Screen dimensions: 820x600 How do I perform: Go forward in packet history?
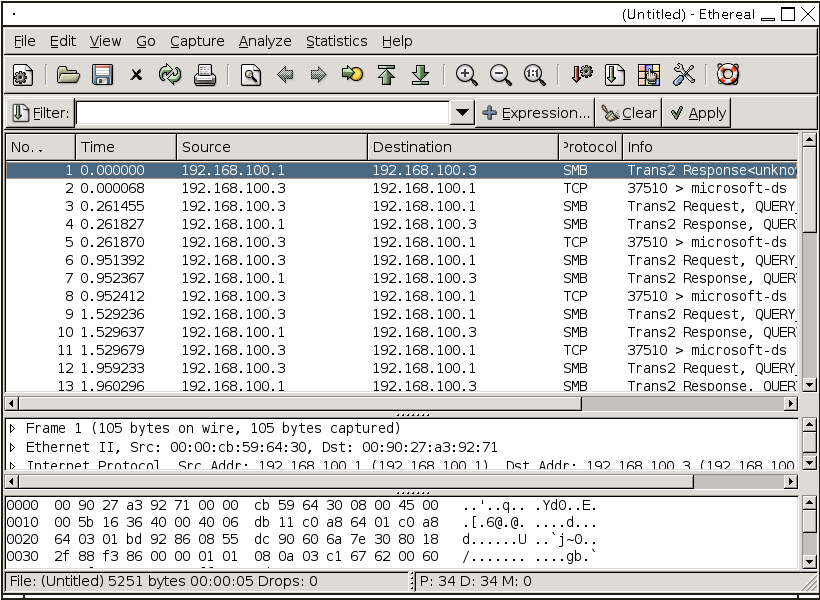[x=318, y=75]
